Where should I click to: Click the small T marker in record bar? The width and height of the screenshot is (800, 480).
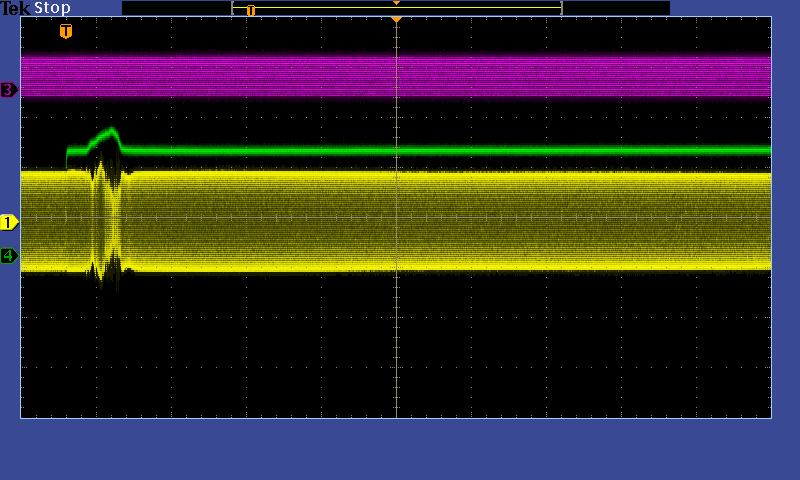point(250,10)
